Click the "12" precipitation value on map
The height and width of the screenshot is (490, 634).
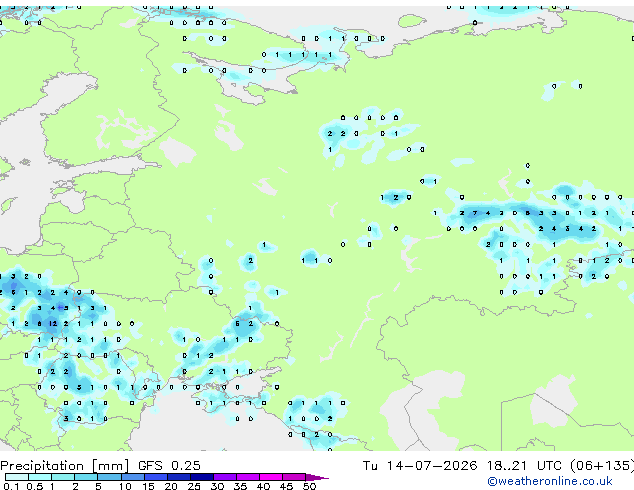[53, 324]
